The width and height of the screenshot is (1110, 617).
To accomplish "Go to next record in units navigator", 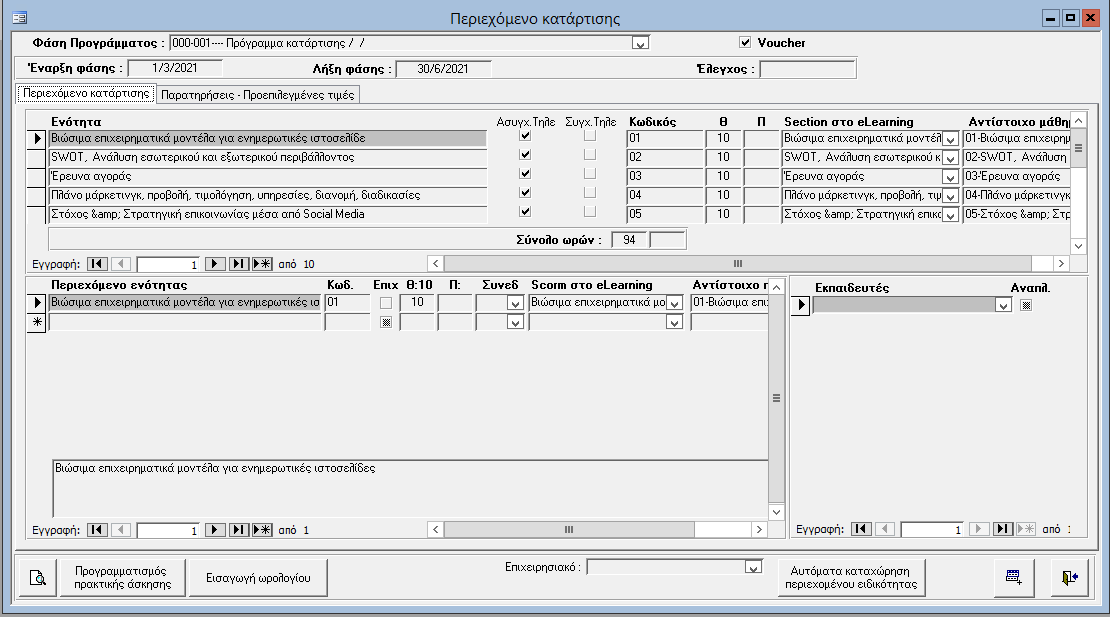I will (x=215, y=264).
